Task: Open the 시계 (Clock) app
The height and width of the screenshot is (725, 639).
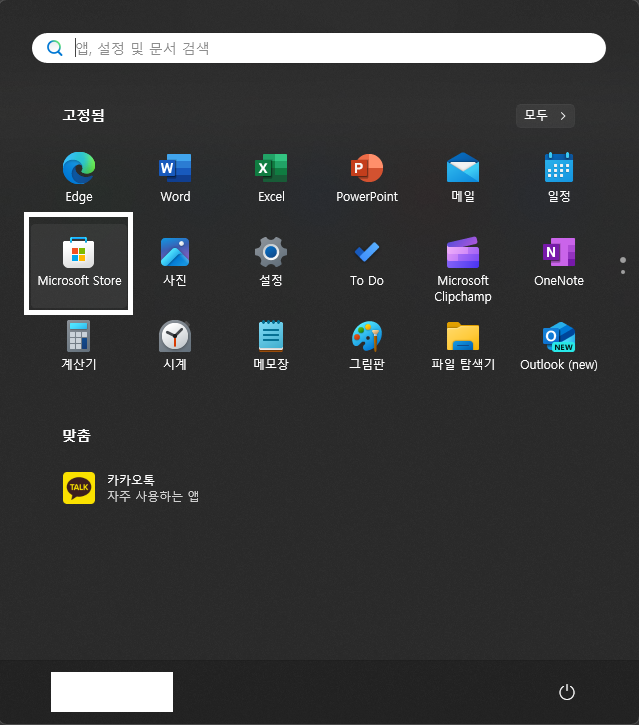Action: tap(175, 346)
